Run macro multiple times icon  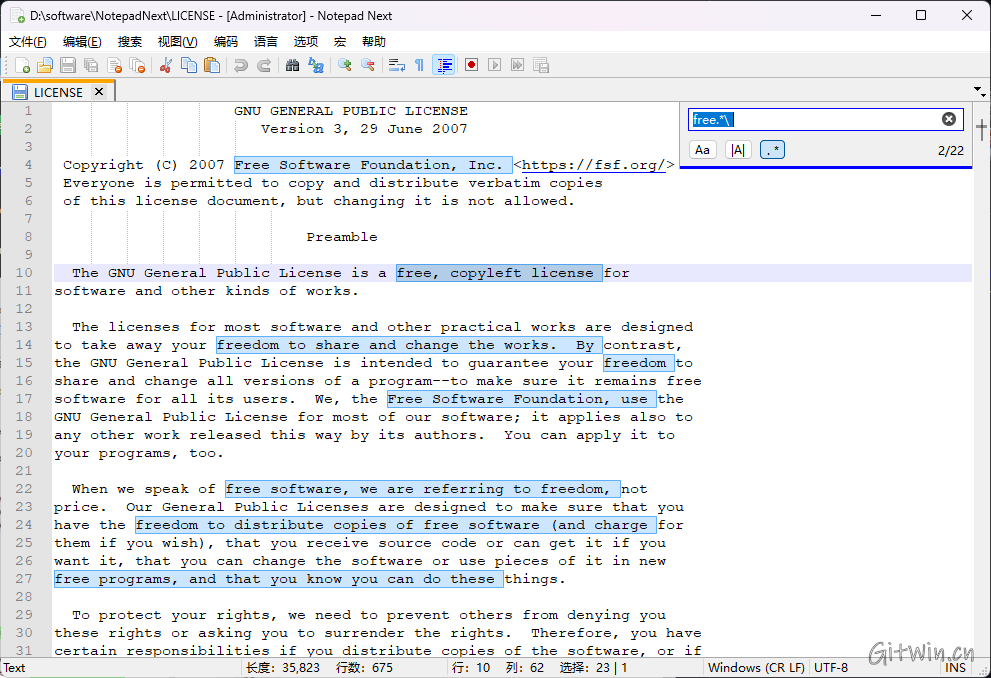point(518,65)
